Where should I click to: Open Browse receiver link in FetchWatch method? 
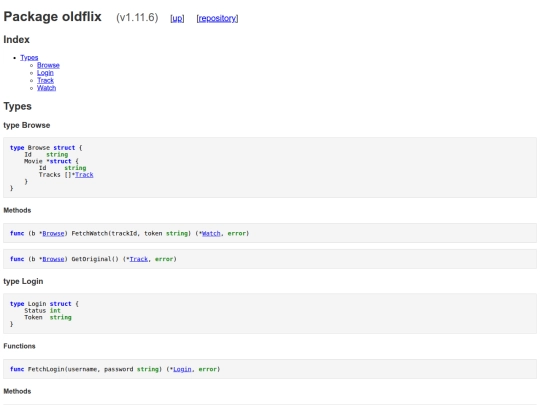53,233
